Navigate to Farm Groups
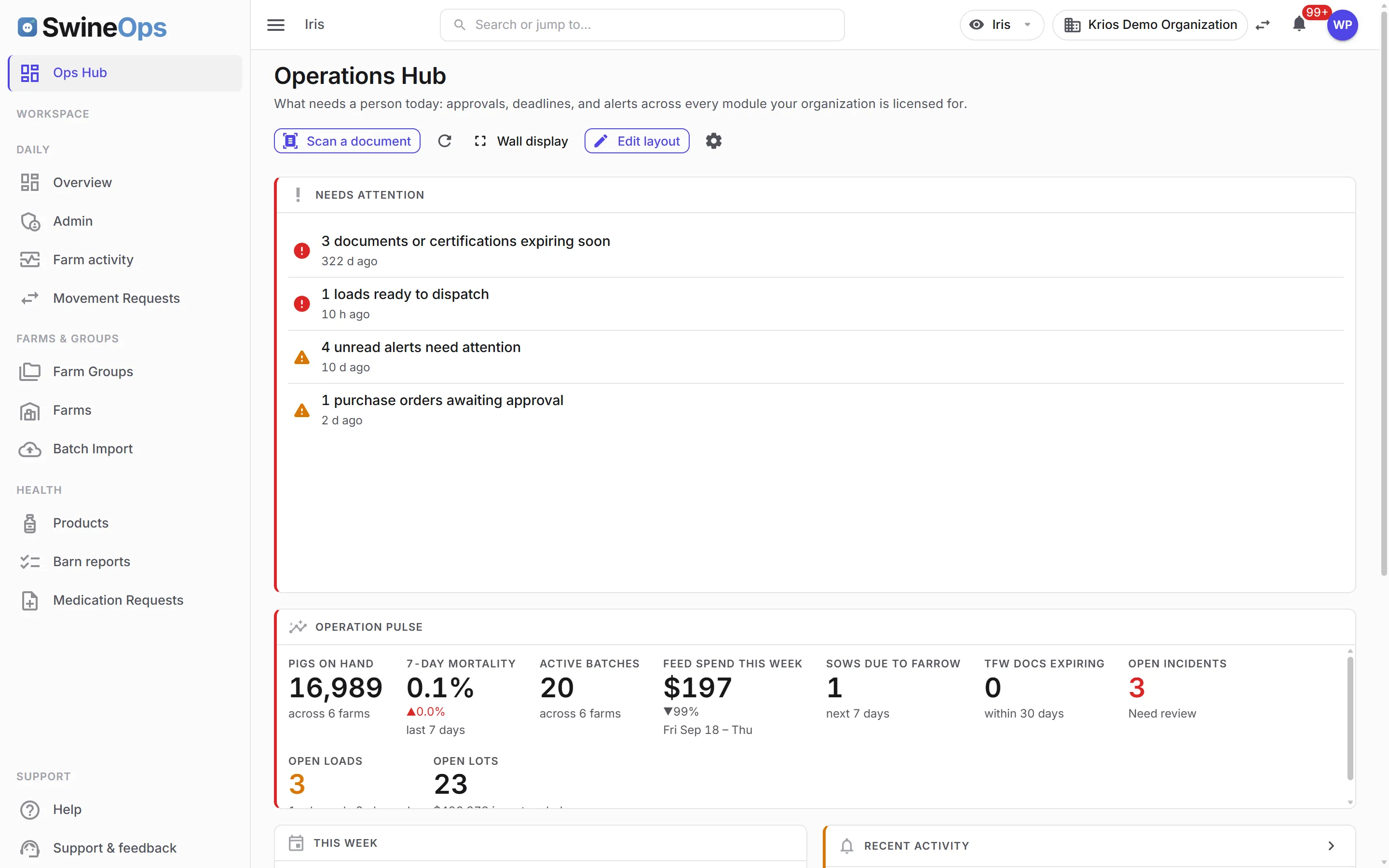 tap(125, 371)
